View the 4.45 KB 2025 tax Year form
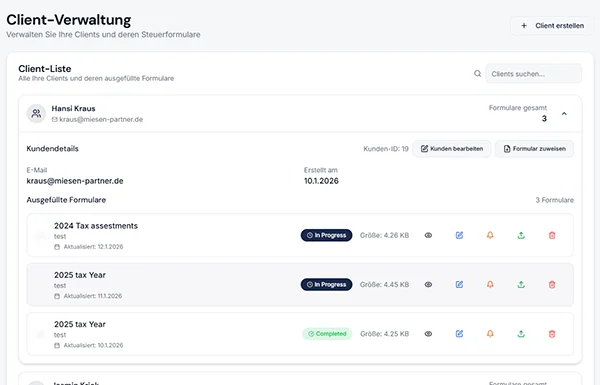The width and height of the screenshot is (600, 385). coord(428,284)
